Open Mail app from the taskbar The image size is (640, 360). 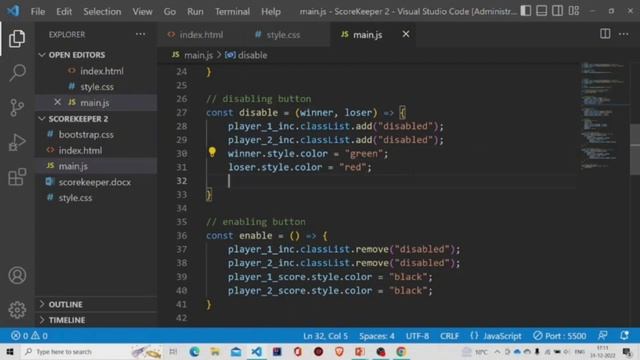tap(236, 351)
